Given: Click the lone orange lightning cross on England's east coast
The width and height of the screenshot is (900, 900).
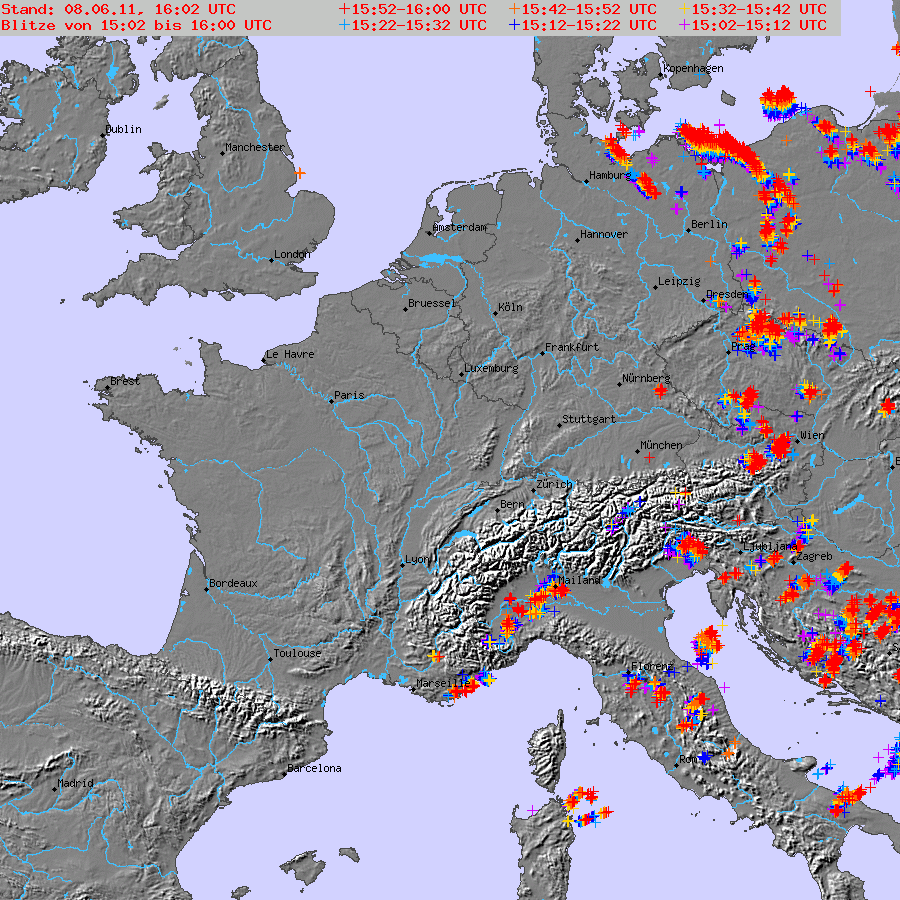Looking at the screenshot, I should [300, 173].
